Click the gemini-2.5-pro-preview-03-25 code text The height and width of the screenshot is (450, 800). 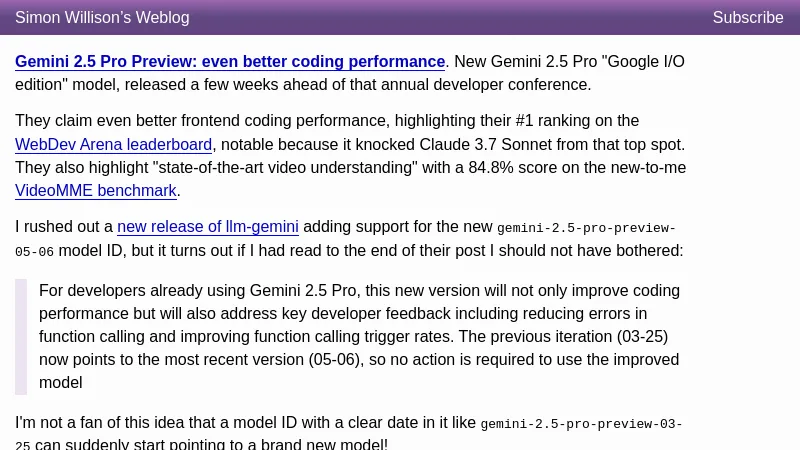580,425
